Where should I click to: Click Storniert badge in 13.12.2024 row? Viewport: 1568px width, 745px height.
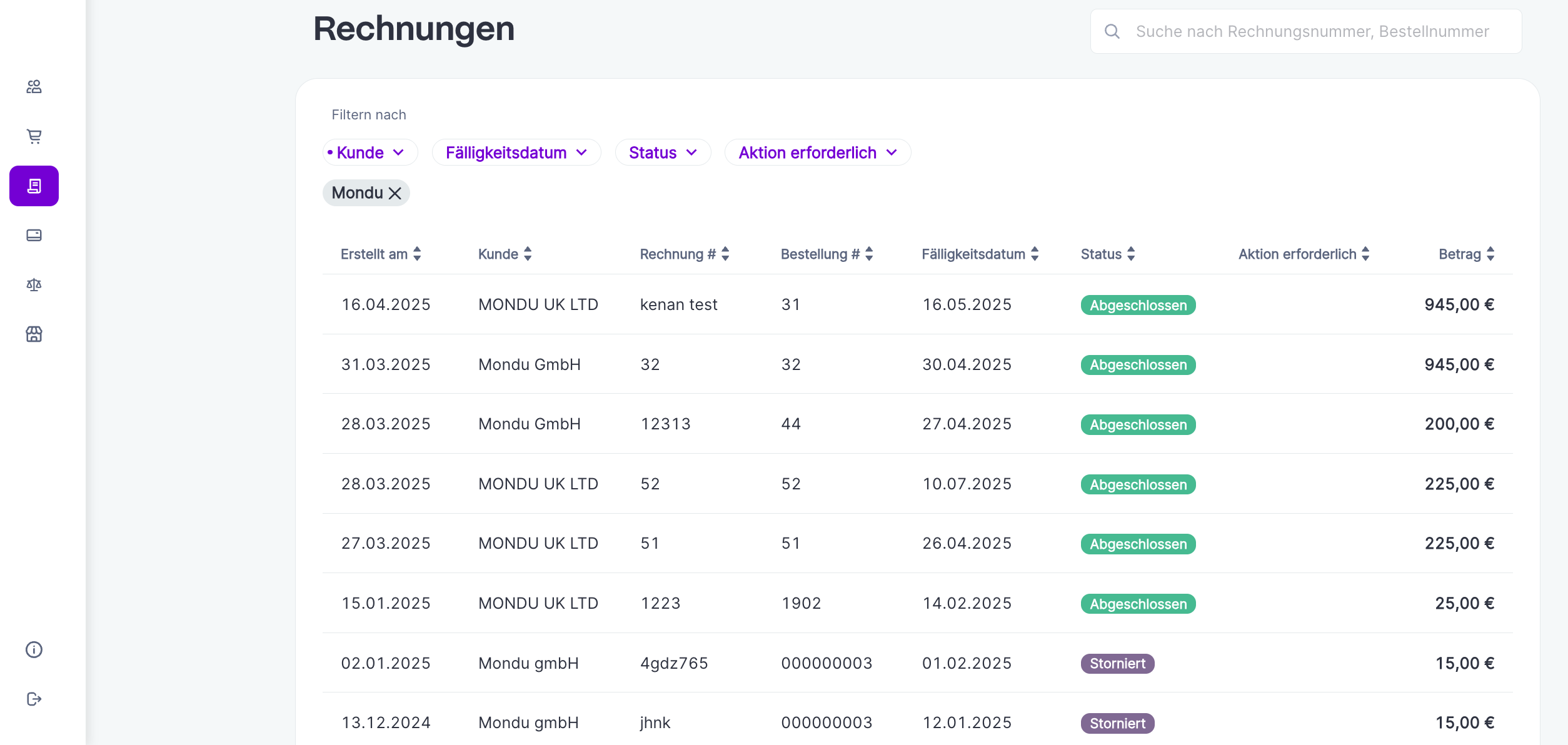click(x=1117, y=724)
